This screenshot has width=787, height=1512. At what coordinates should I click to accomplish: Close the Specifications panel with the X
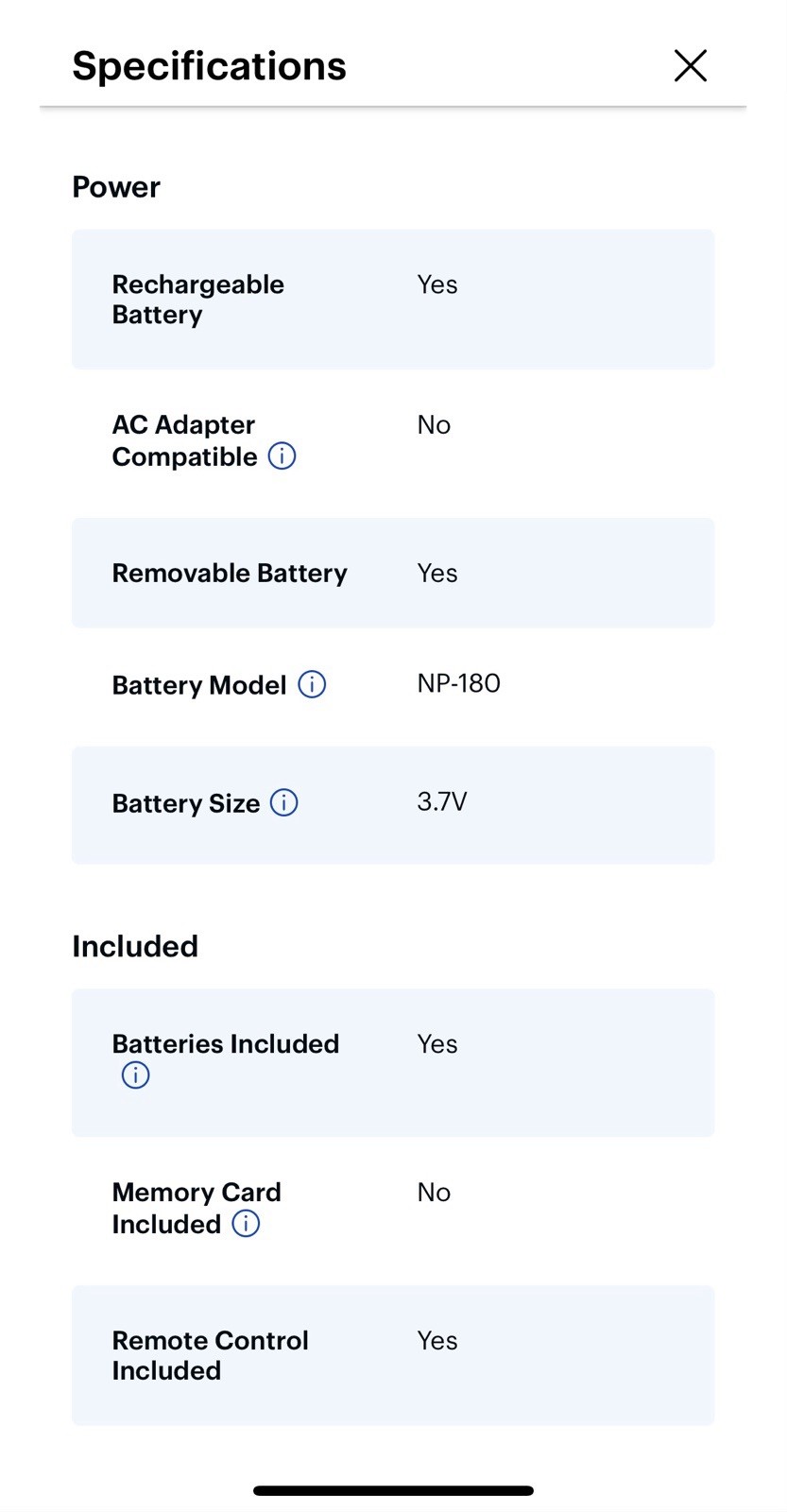(691, 66)
